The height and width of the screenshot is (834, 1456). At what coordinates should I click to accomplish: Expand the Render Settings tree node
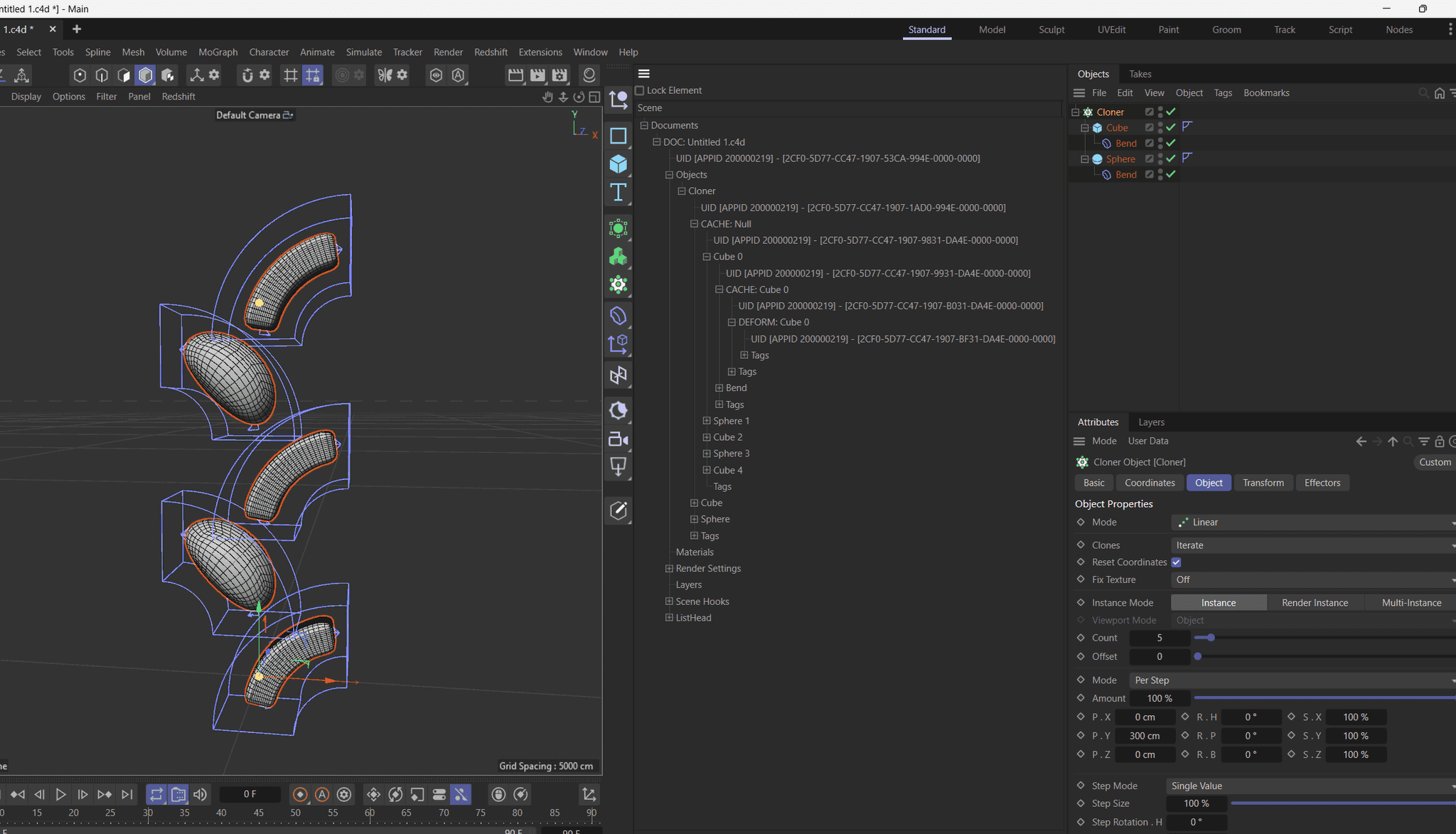(x=669, y=569)
